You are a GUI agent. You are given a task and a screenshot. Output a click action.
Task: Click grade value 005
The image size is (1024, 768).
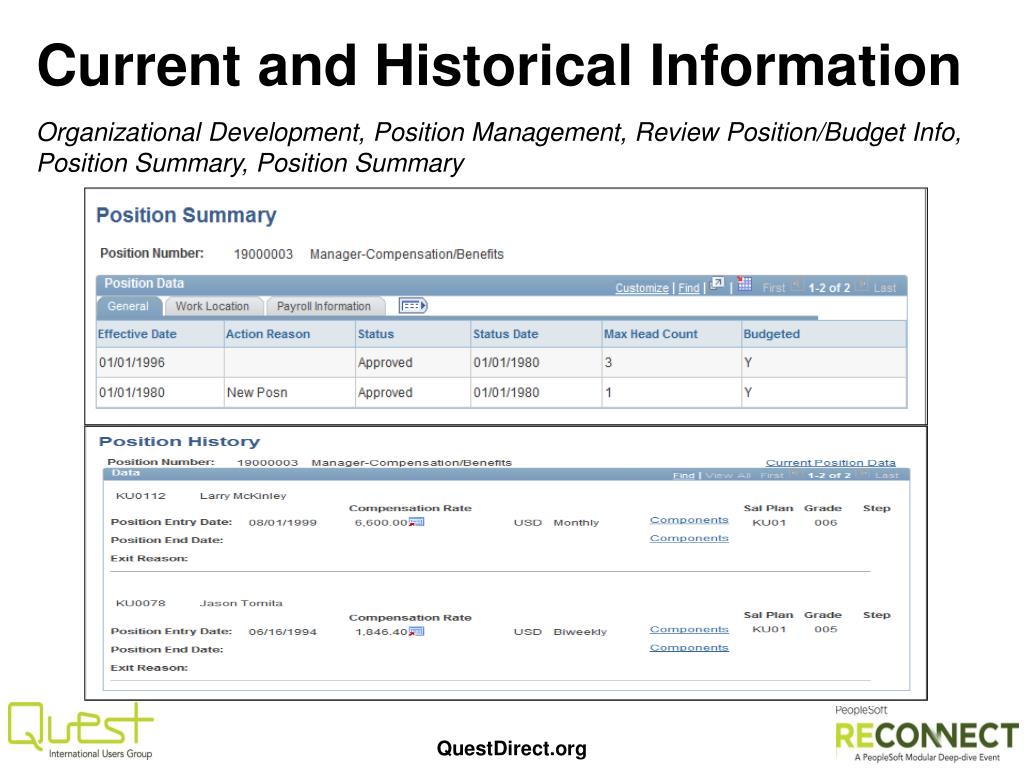point(825,629)
